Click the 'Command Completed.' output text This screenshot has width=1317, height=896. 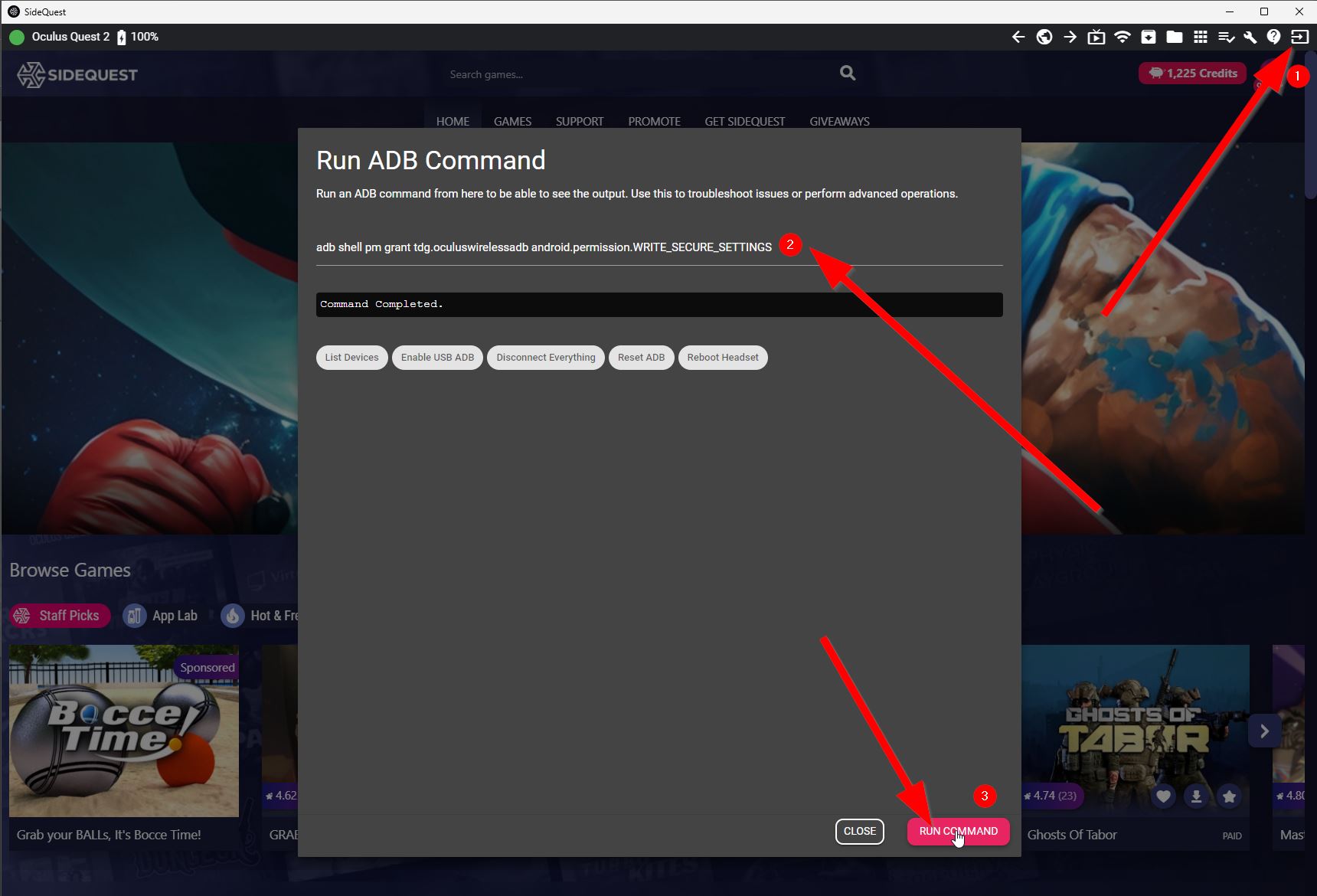381,304
